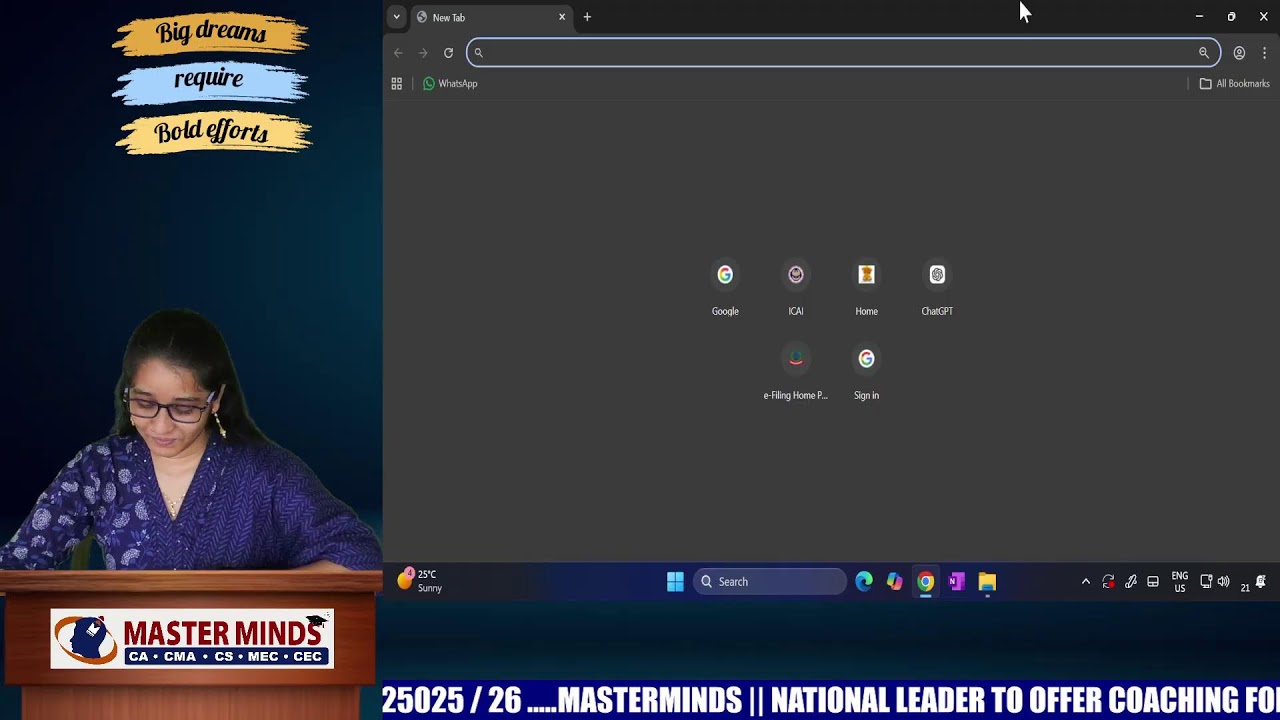
Task: Close the New Tab tab
Action: tap(562, 17)
